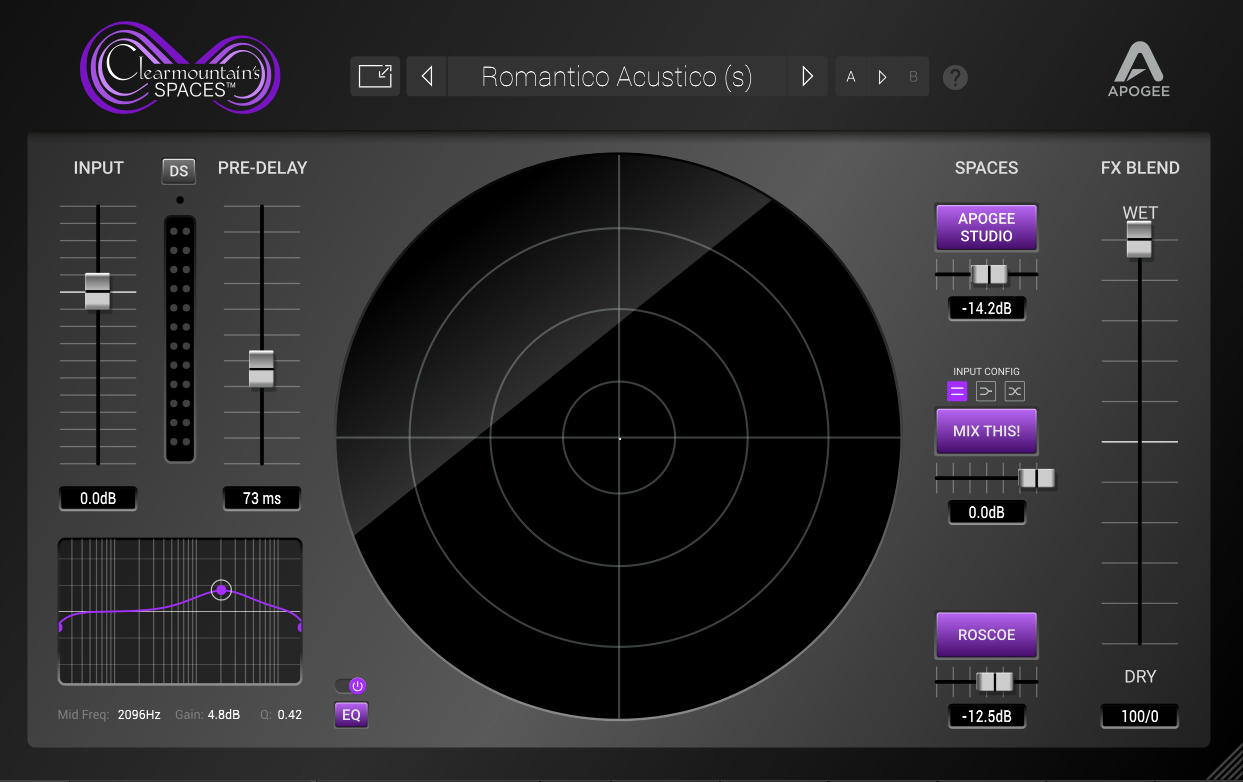1243x782 pixels.
Task: Click the Q 0.42 value
Action: pos(289,715)
